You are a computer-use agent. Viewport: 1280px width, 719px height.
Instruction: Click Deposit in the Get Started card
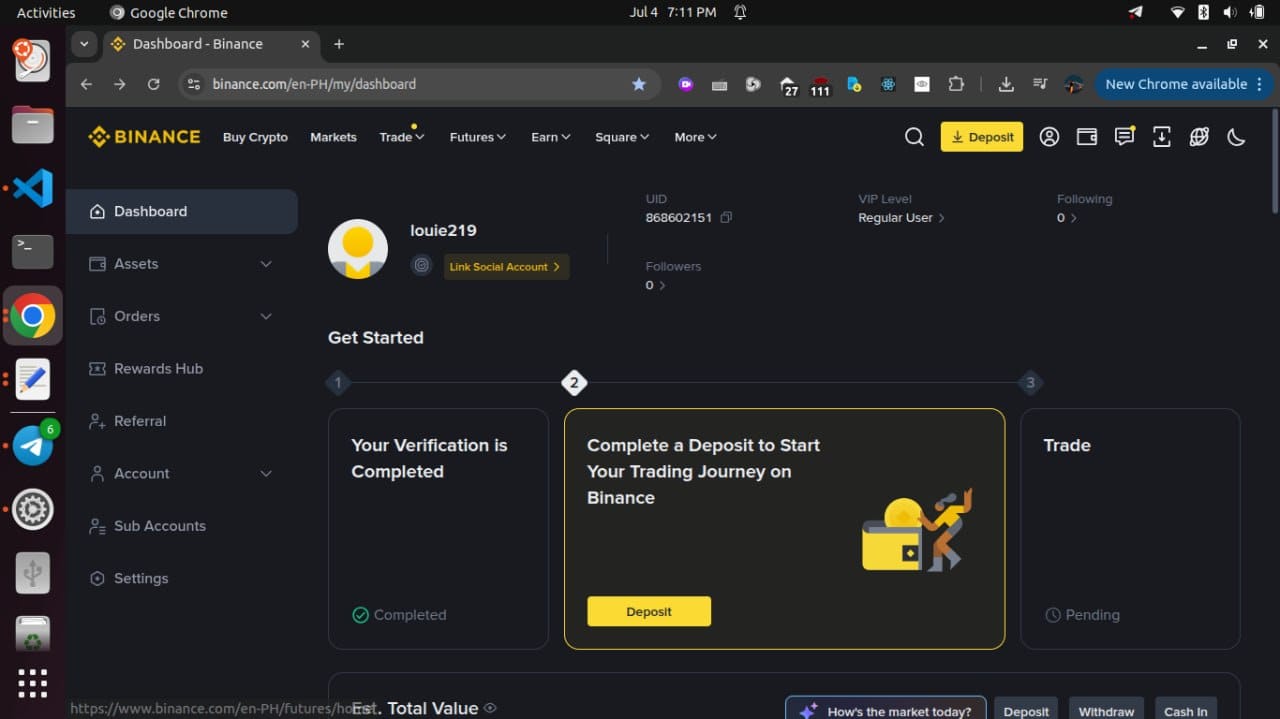(x=649, y=611)
